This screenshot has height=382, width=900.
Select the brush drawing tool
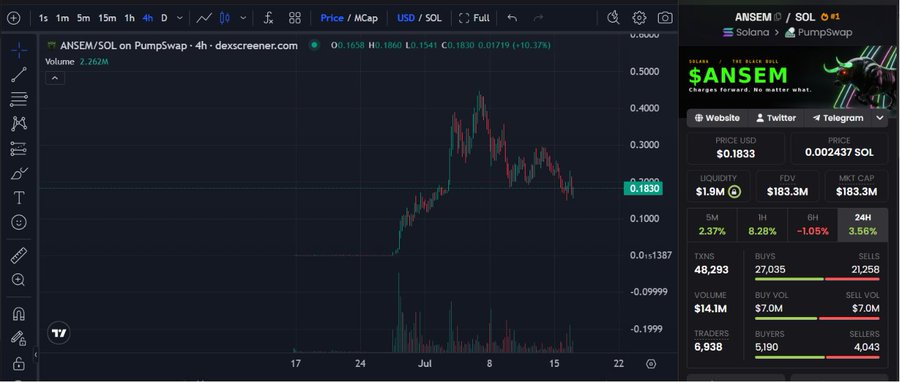pos(19,173)
